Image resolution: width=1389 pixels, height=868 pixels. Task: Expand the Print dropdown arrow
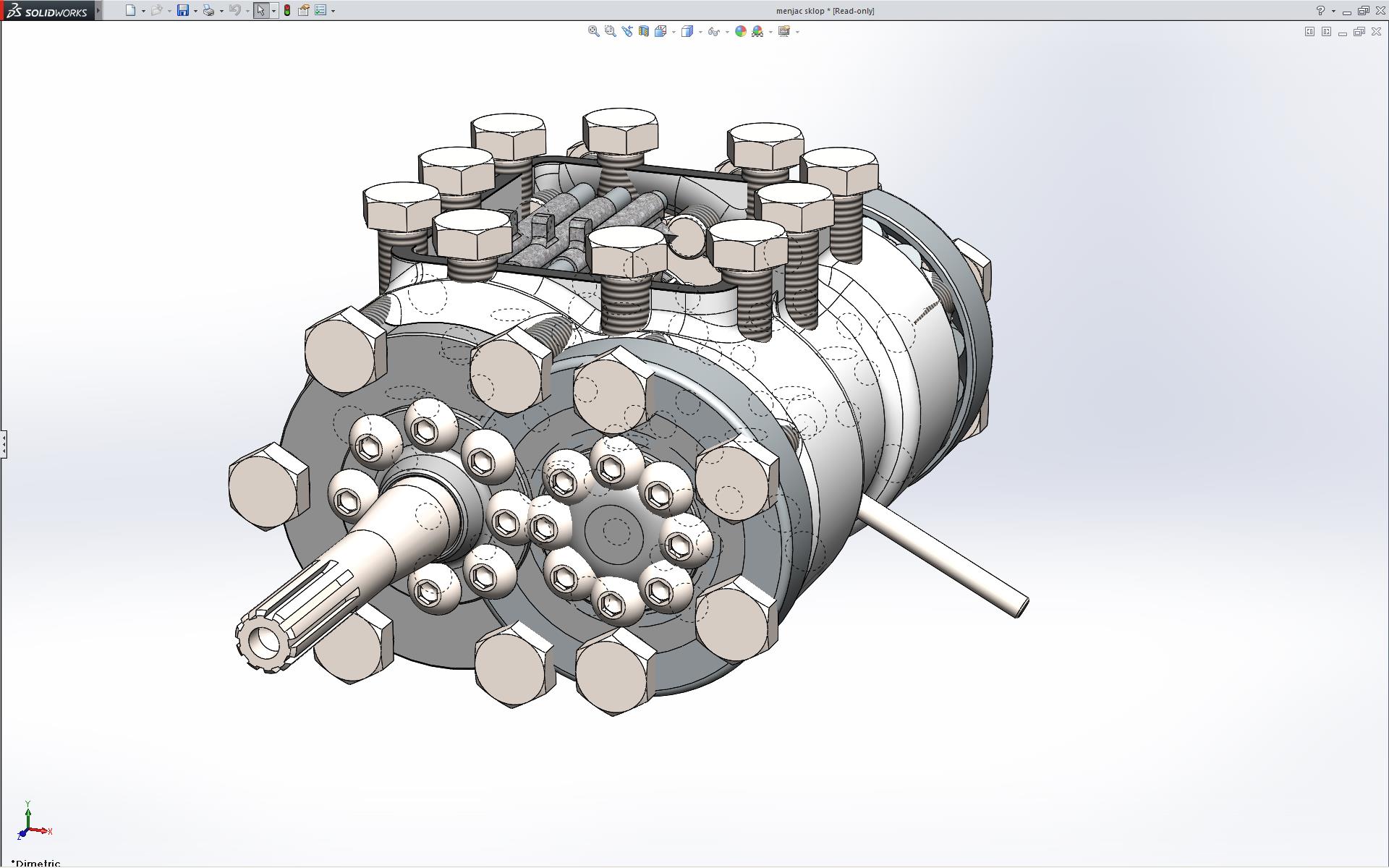221,11
